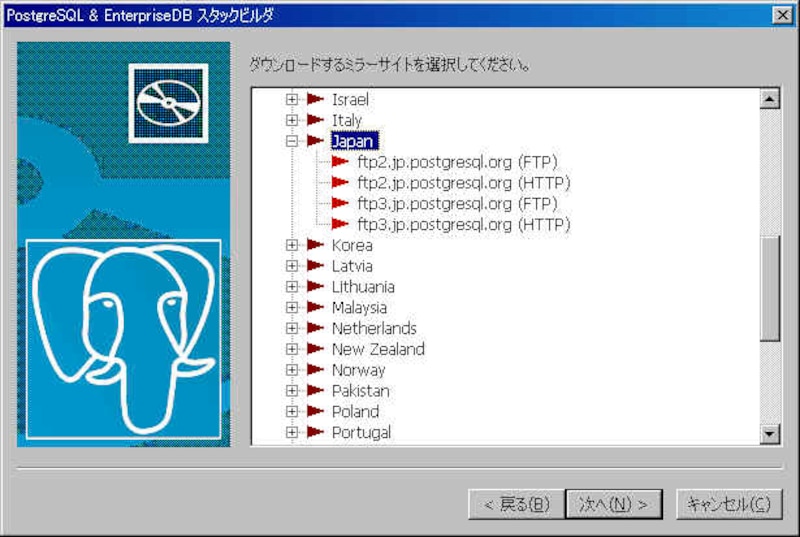
Task: Collapse the Japan mirror node
Action: point(292,141)
